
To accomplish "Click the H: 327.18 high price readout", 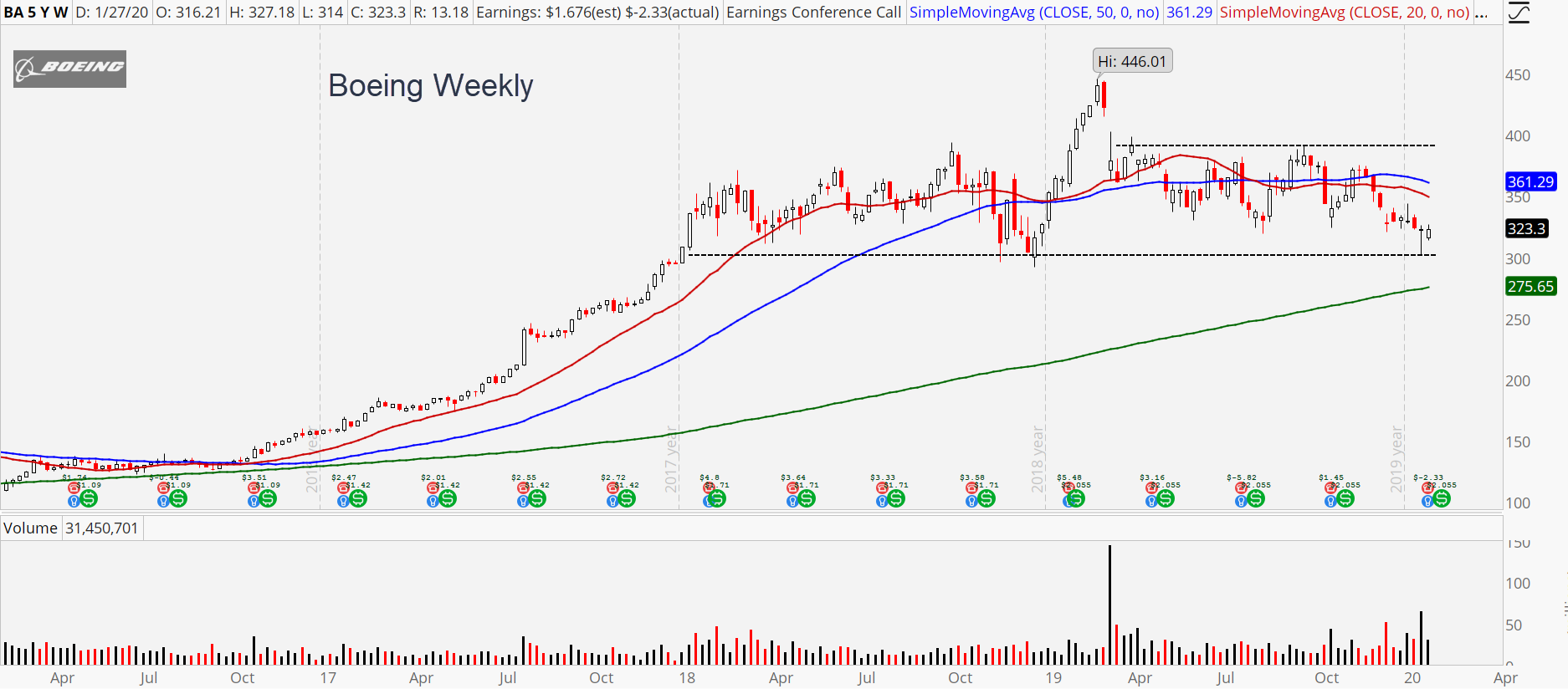I will [262, 13].
